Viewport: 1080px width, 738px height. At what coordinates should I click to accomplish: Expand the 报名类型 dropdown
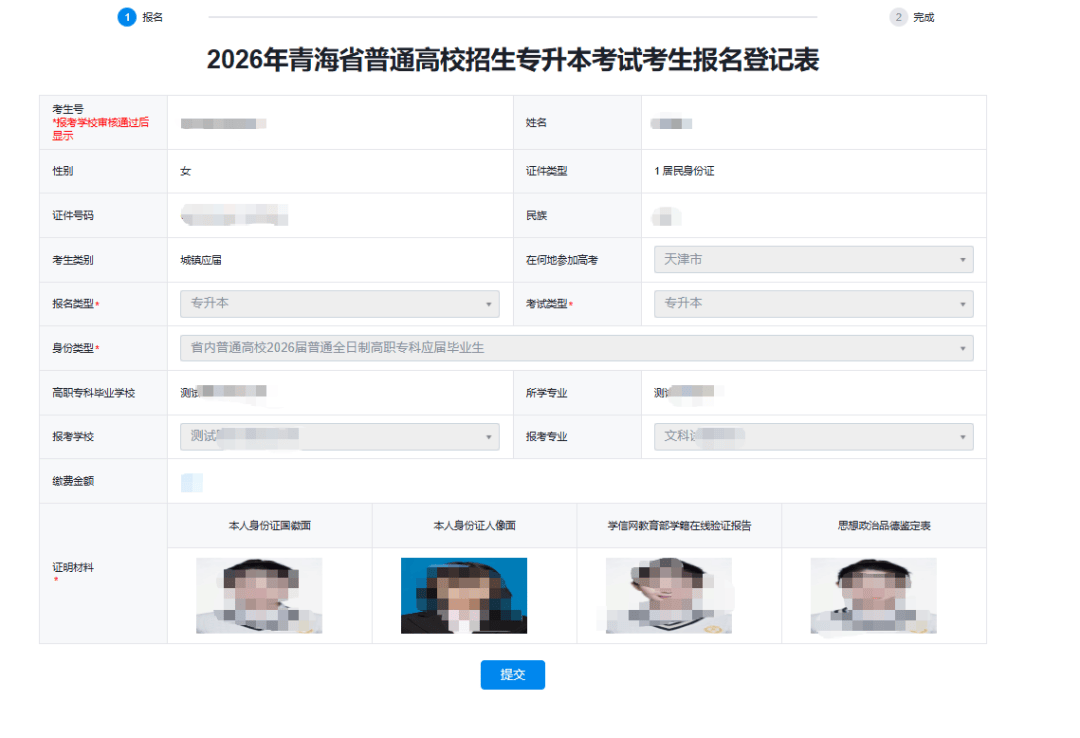click(x=339, y=303)
